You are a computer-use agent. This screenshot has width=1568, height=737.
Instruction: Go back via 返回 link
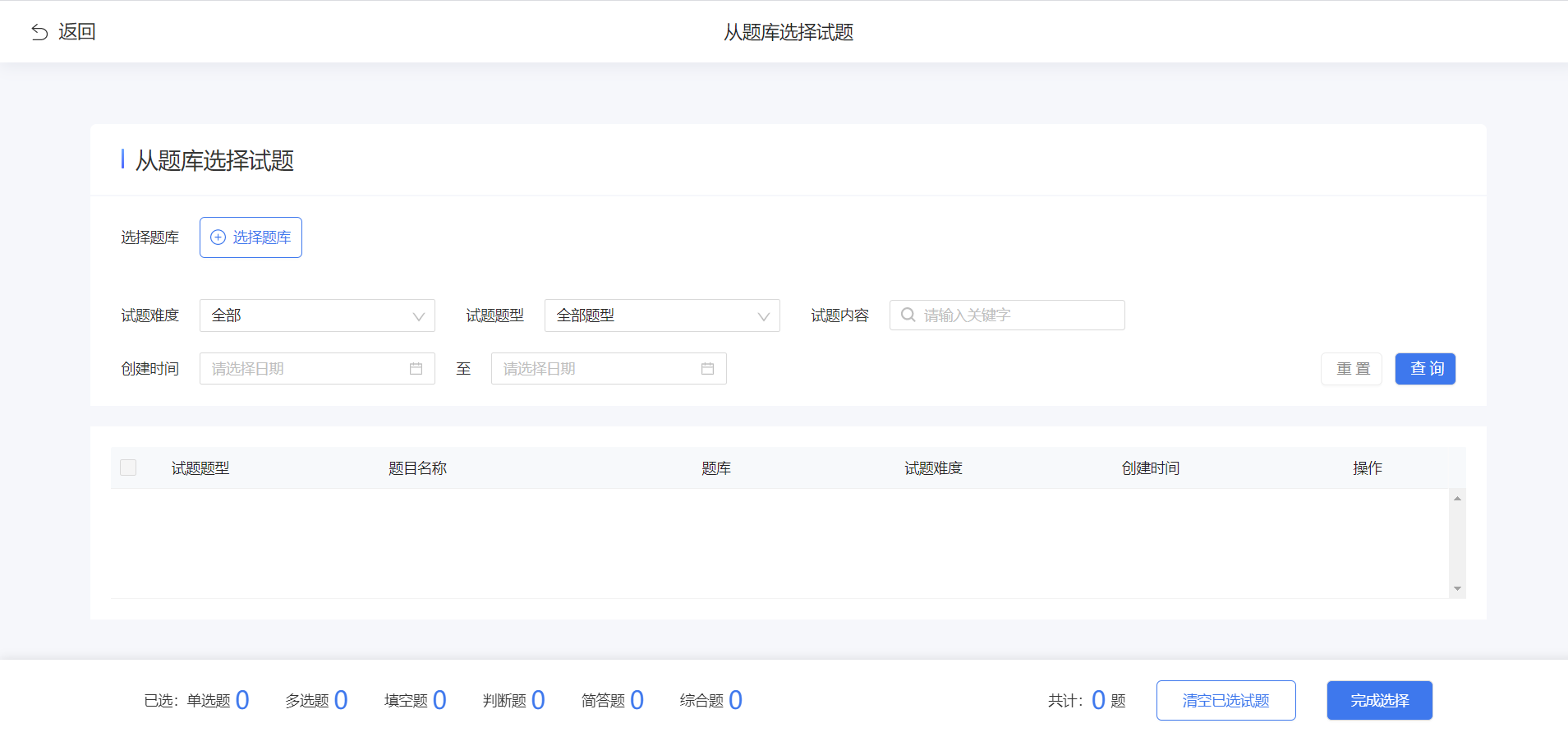point(77,32)
